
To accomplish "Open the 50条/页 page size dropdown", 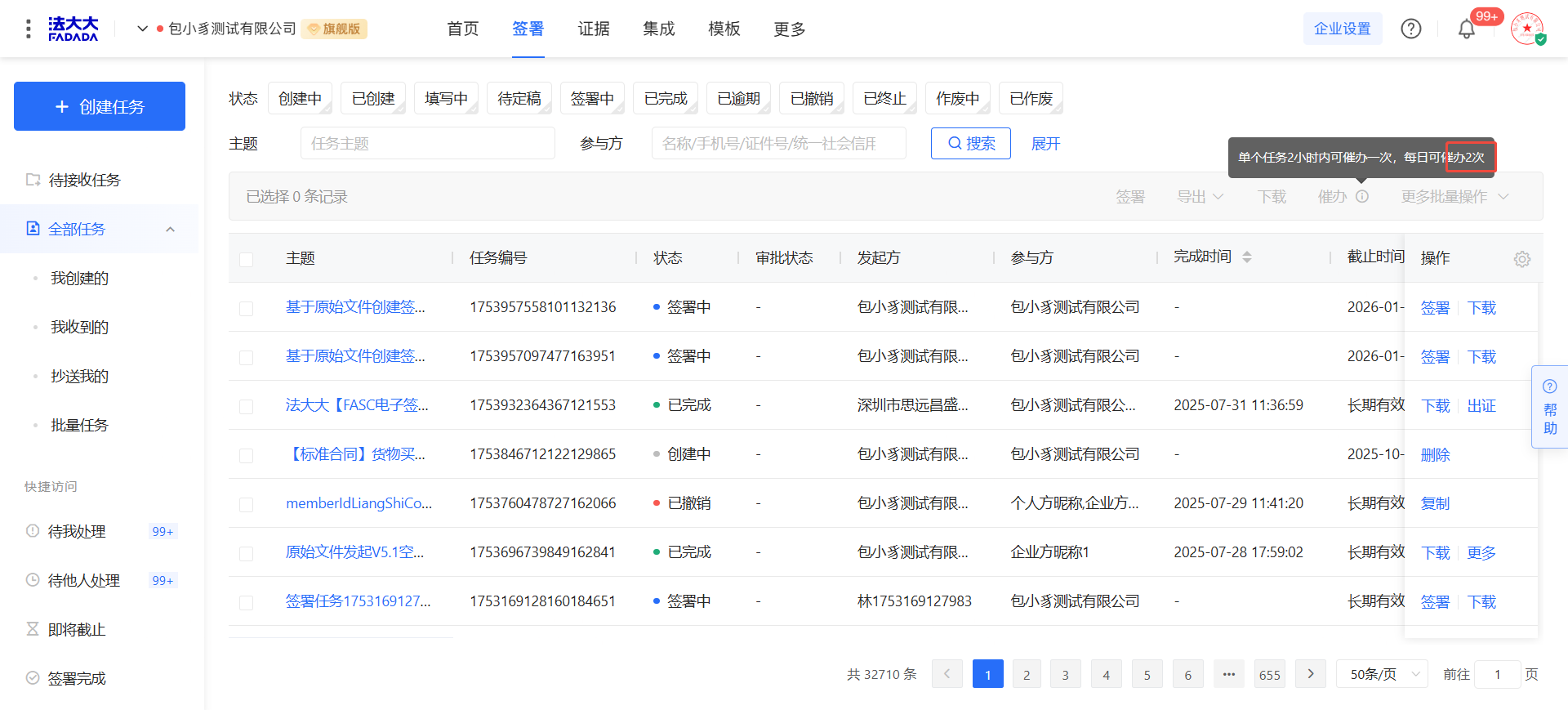I will tap(1382, 674).
